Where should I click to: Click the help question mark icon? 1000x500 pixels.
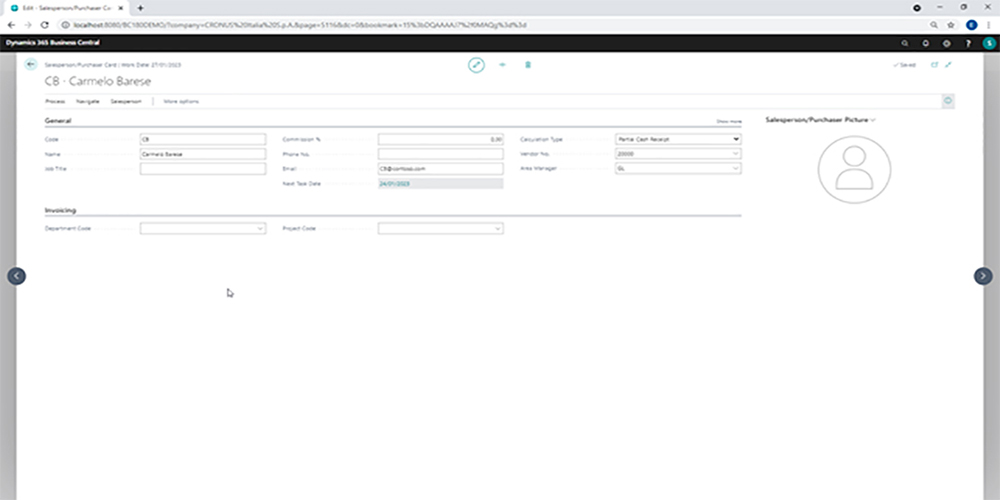[967, 44]
